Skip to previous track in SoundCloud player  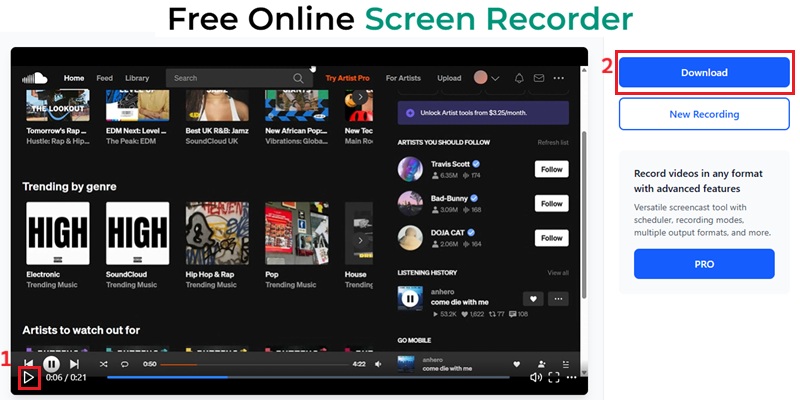pos(29,364)
